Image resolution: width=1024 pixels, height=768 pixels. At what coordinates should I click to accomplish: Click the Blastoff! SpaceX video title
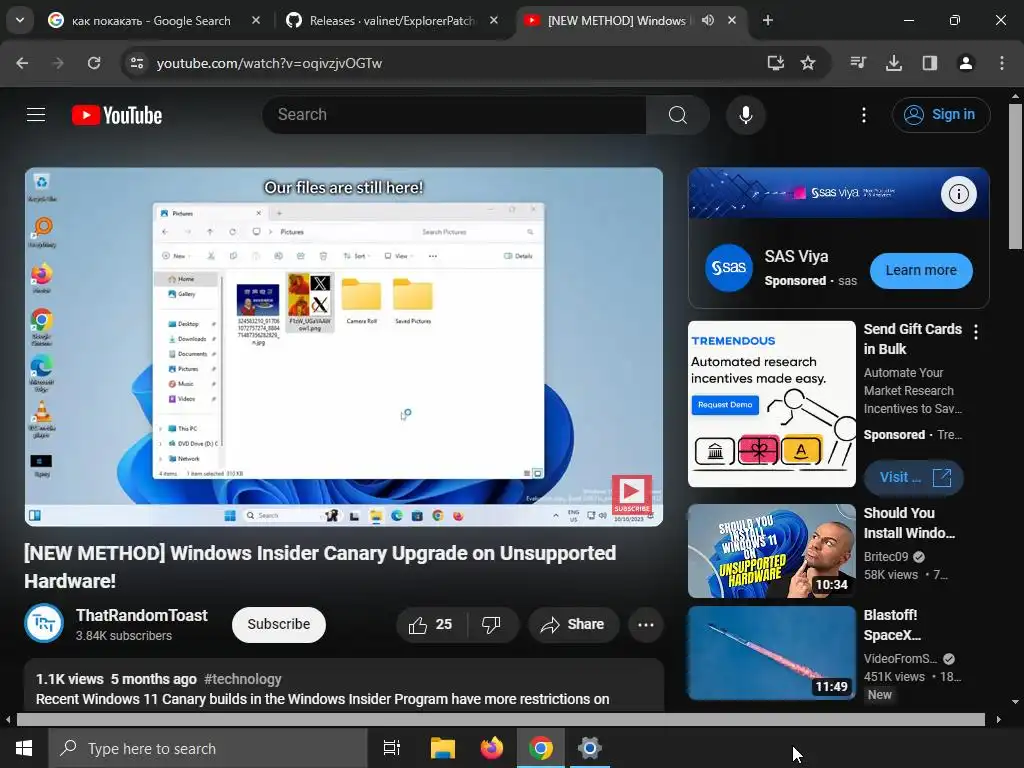(x=892, y=625)
